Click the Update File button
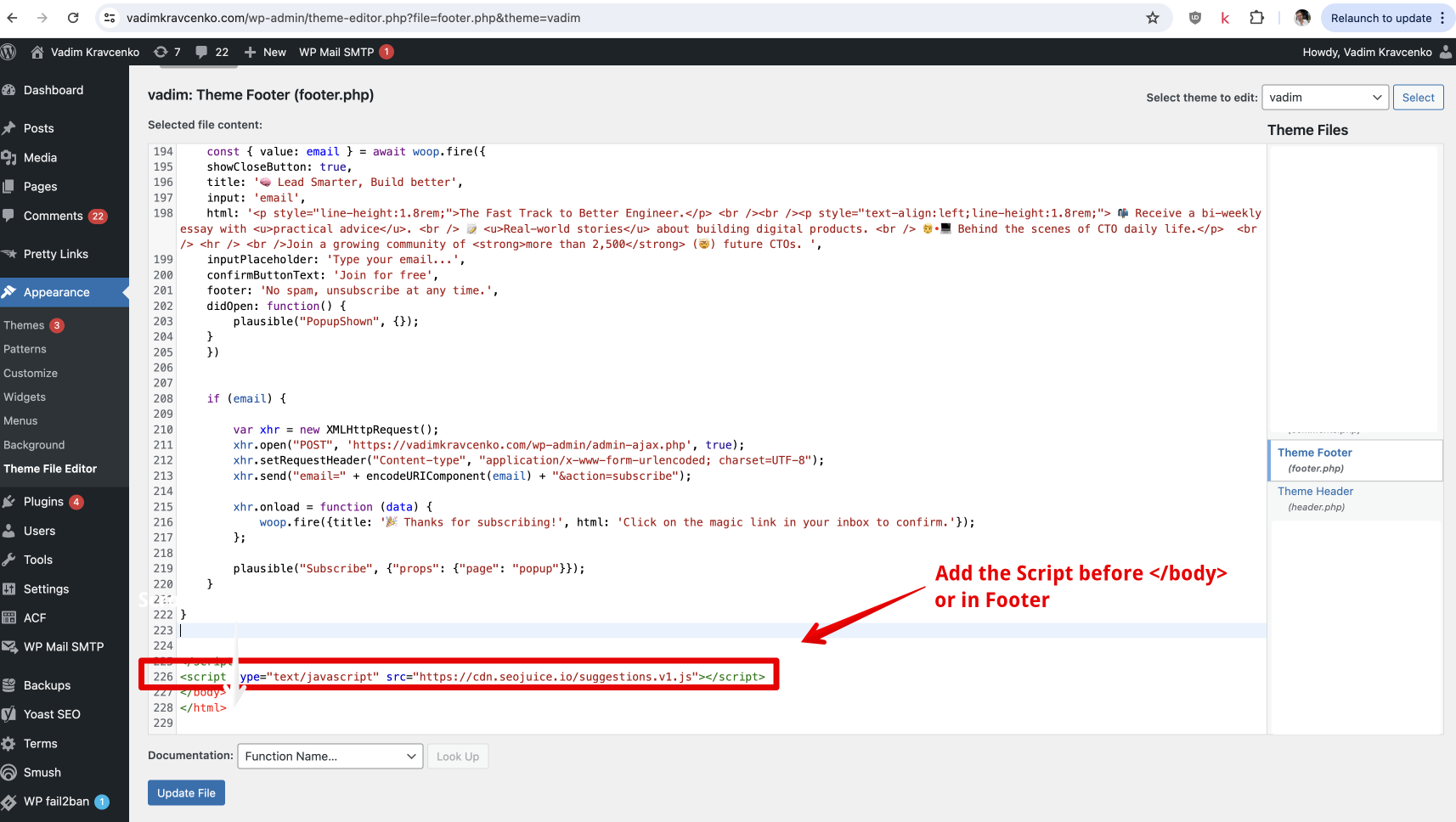 [186, 792]
